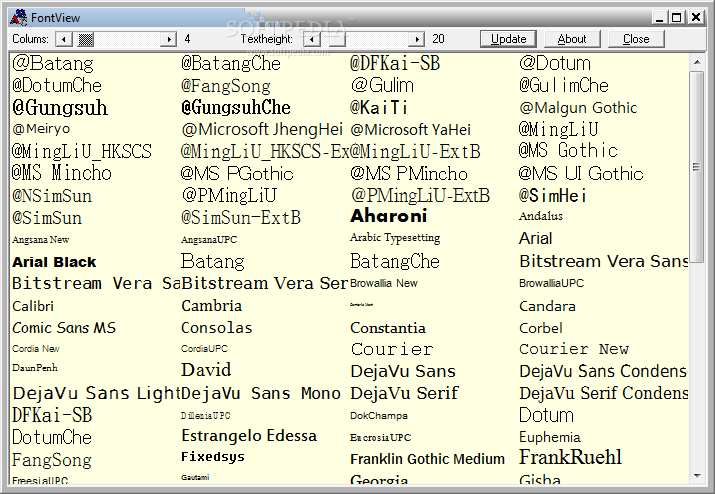Image resolution: width=715 pixels, height=494 pixels.
Task: Click the Browallia New entry
Action: coord(383,283)
